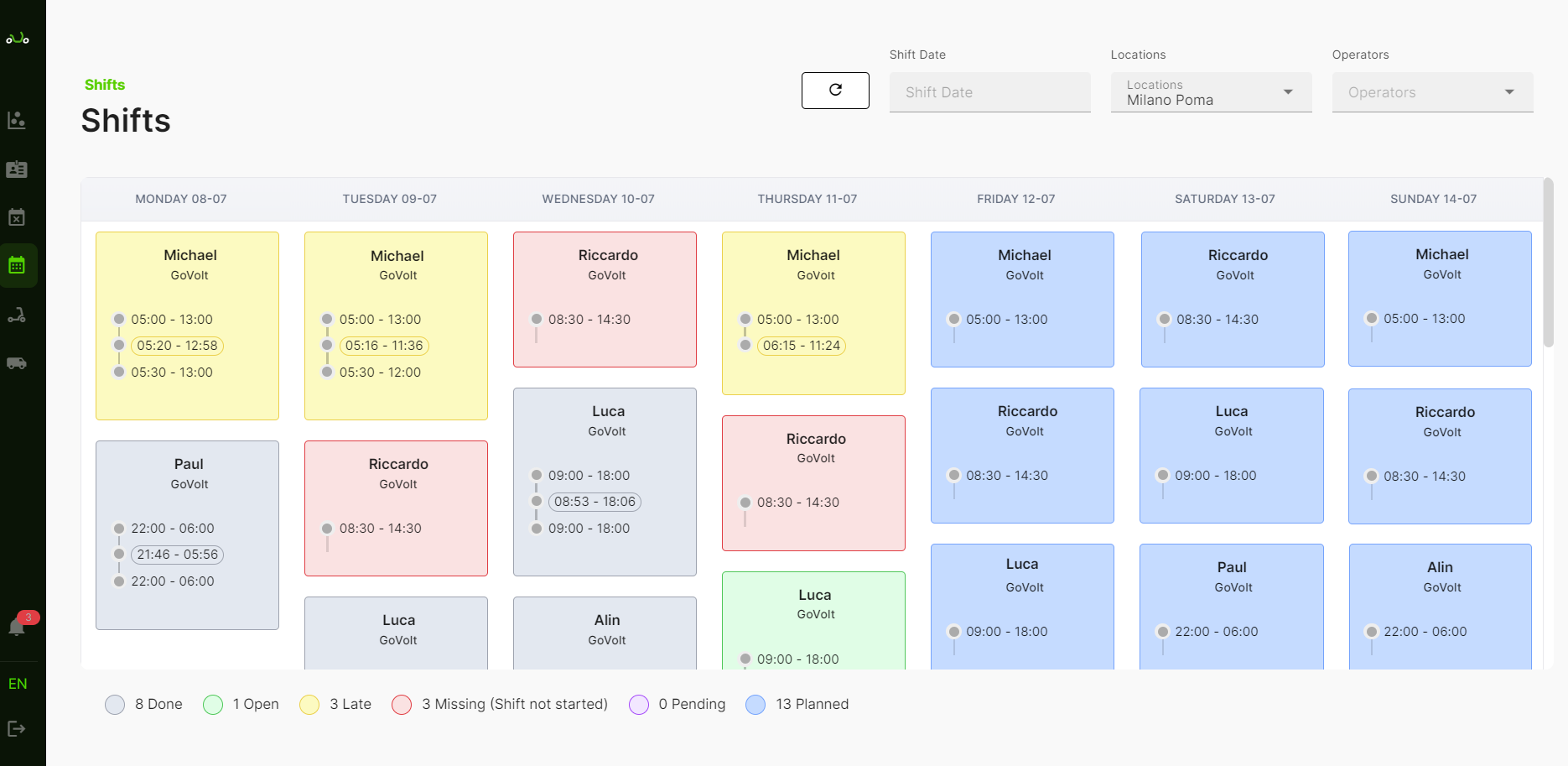Viewport: 1568px width, 766px height.
Task: Open the operator ID card sidebar icon
Action: point(17,169)
